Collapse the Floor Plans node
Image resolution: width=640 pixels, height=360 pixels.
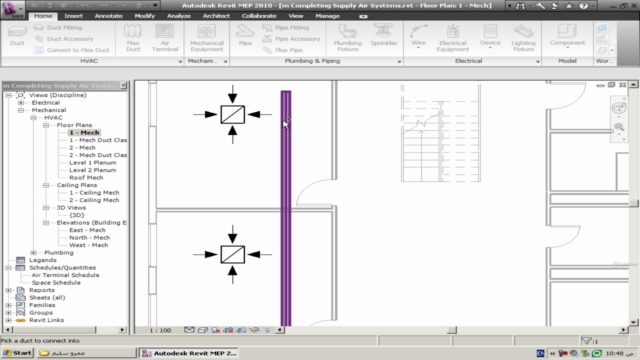pos(46,125)
